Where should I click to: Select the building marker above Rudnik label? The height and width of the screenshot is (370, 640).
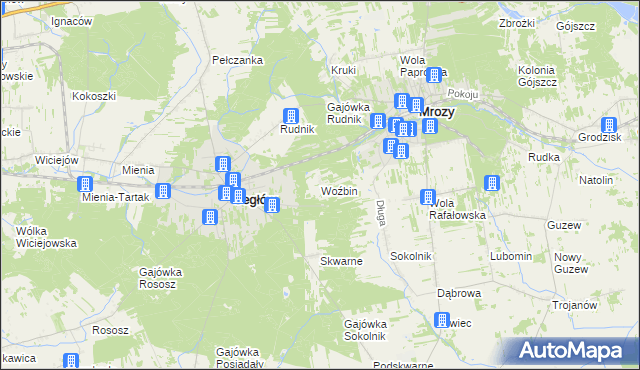[291, 116]
